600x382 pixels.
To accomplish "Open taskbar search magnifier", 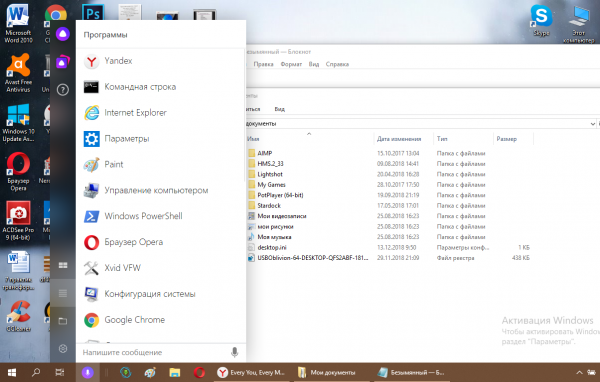I will click(36, 372).
